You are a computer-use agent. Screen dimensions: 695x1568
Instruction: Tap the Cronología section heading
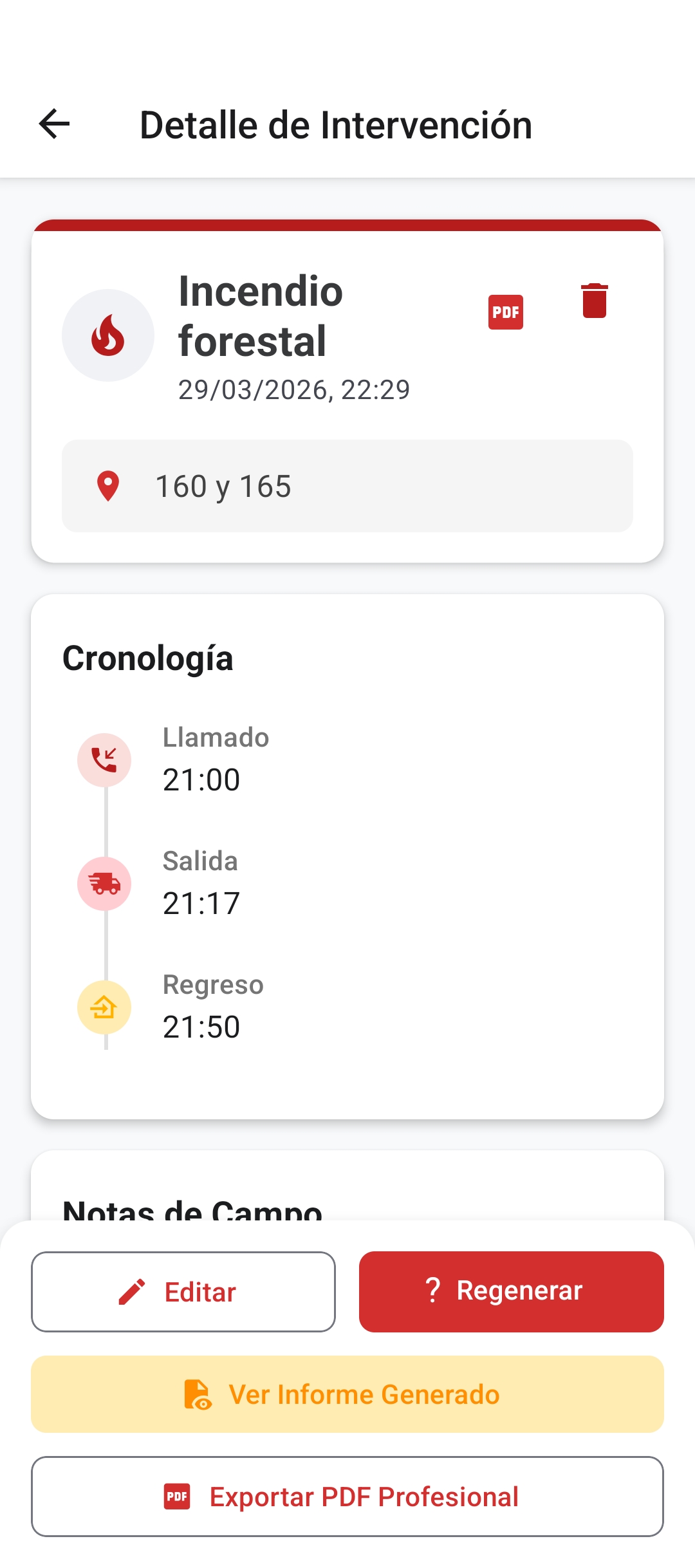148,658
